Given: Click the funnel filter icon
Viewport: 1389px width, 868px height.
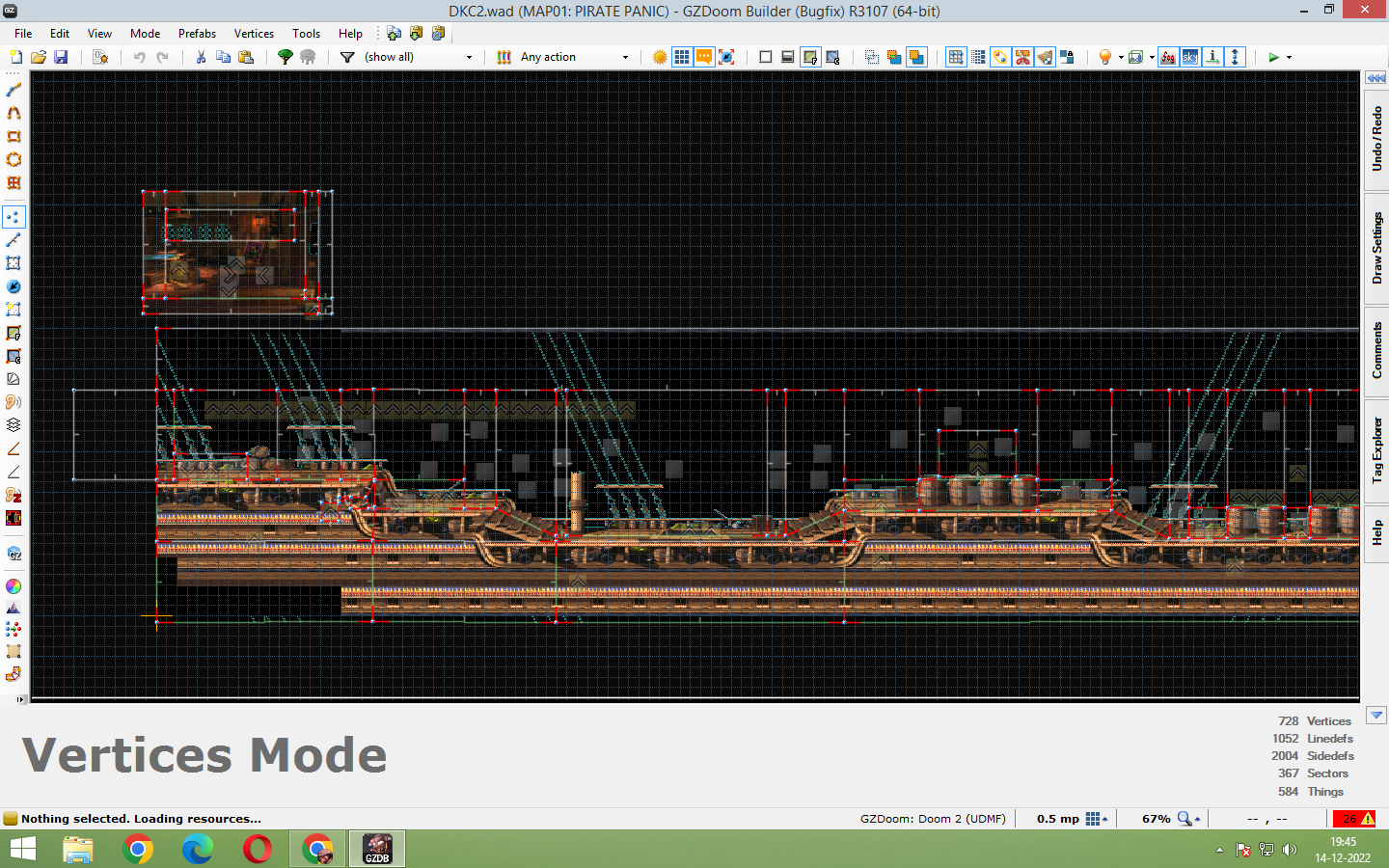Looking at the screenshot, I should (x=347, y=57).
